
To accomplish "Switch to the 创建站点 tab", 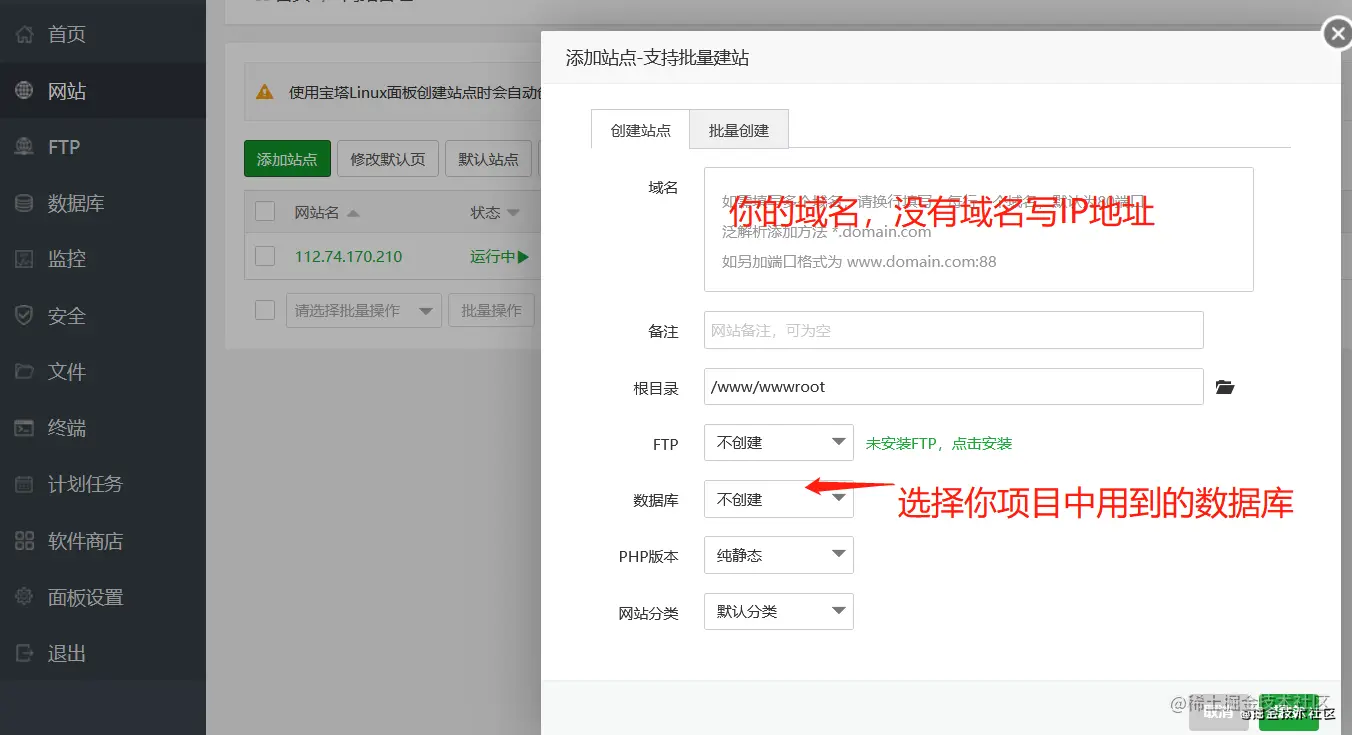I will [x=641, y=130].
